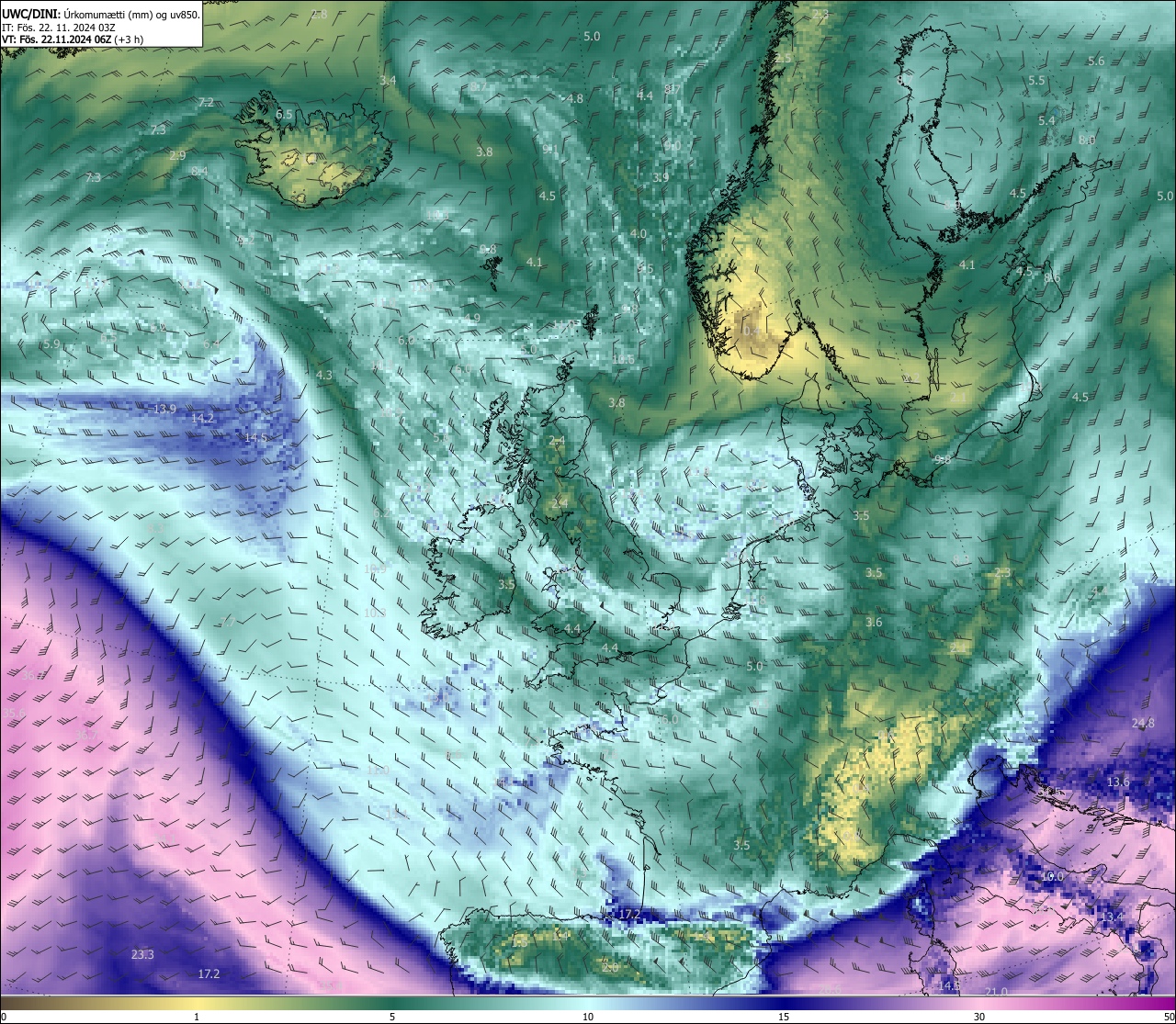Click the '13.9' value in the Atlantic
The height and width of the screenshot is (1024, 1176).
pos(164,409)
